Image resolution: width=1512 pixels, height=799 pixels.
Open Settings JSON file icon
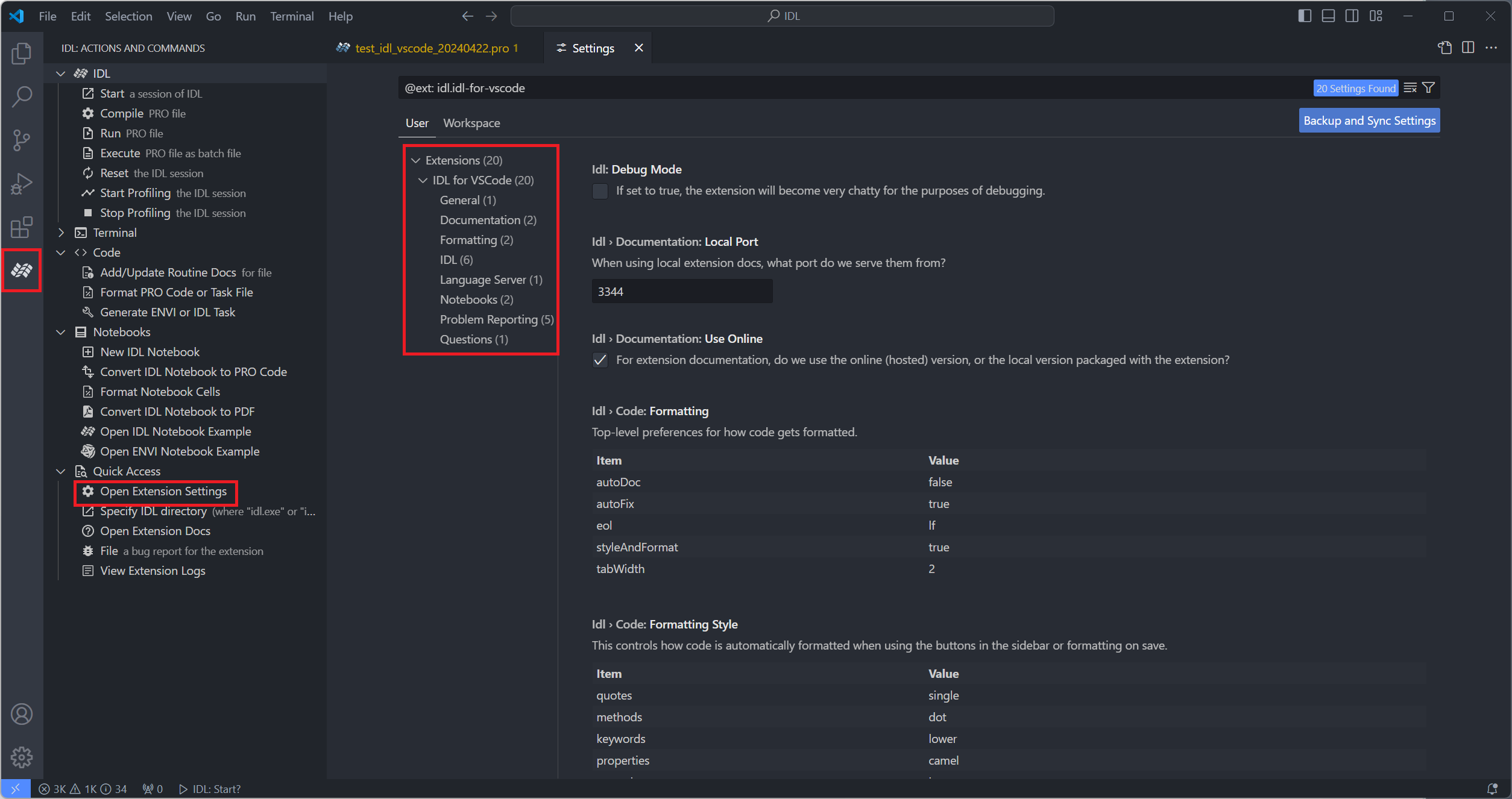(x=1444, y=48)
